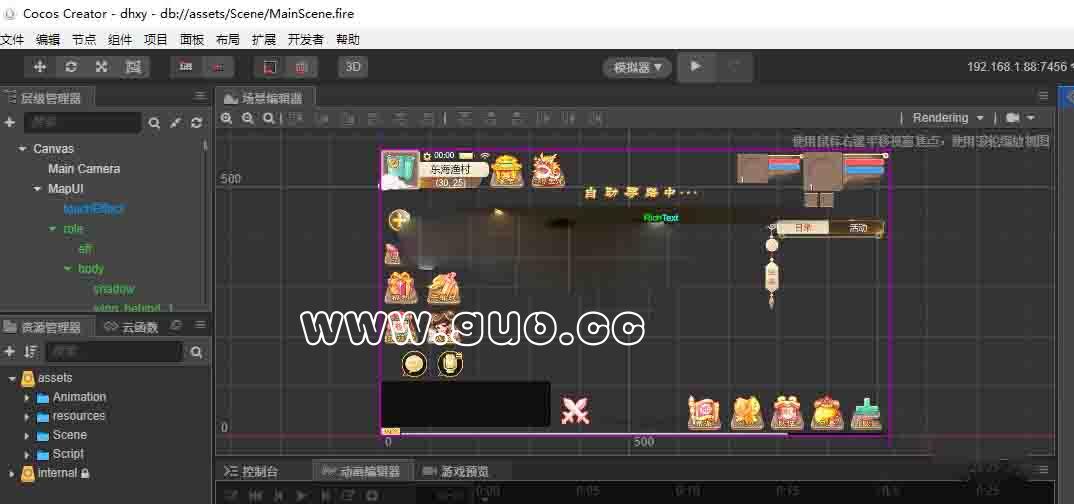Select the Move transform tool in toolbar

[x=40, y=67]
